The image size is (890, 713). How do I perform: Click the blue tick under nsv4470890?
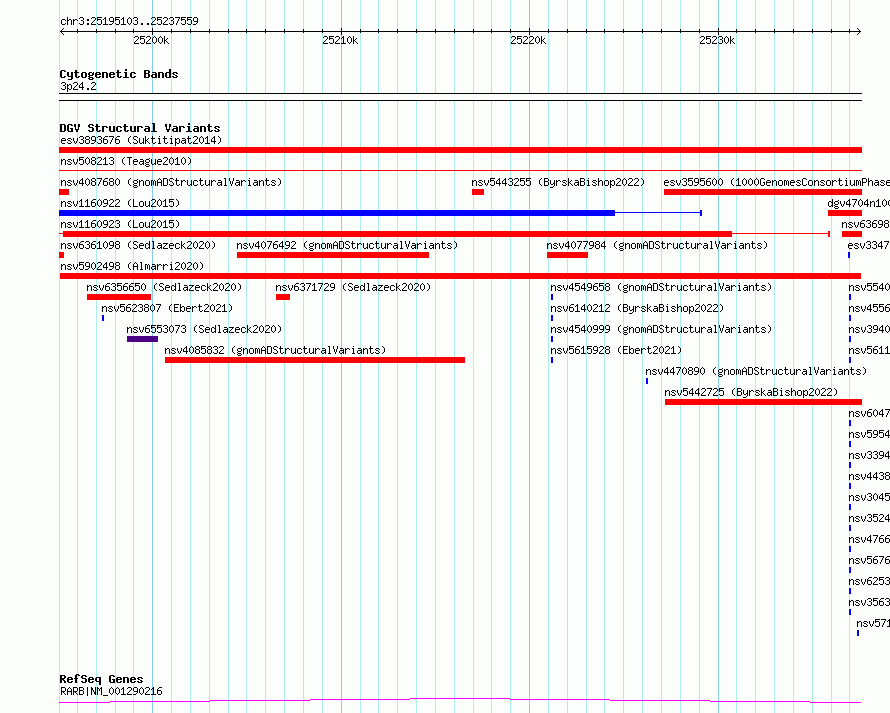click(646, 381)
